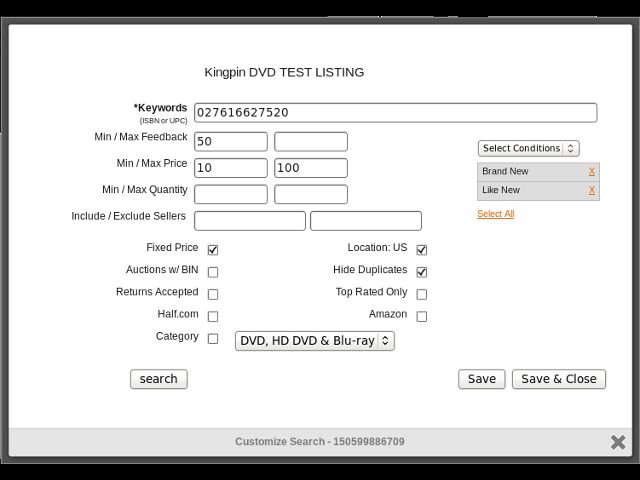Disable Hide Duplicates checkbox
Viewport: 640px width, 480px height.
[422, 272]
